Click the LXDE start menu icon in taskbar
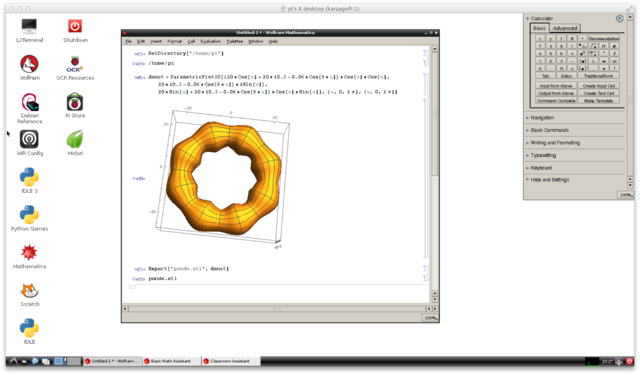Image resolution: width=640 pixels, height=375 pixels. click(x=12, y=361)
